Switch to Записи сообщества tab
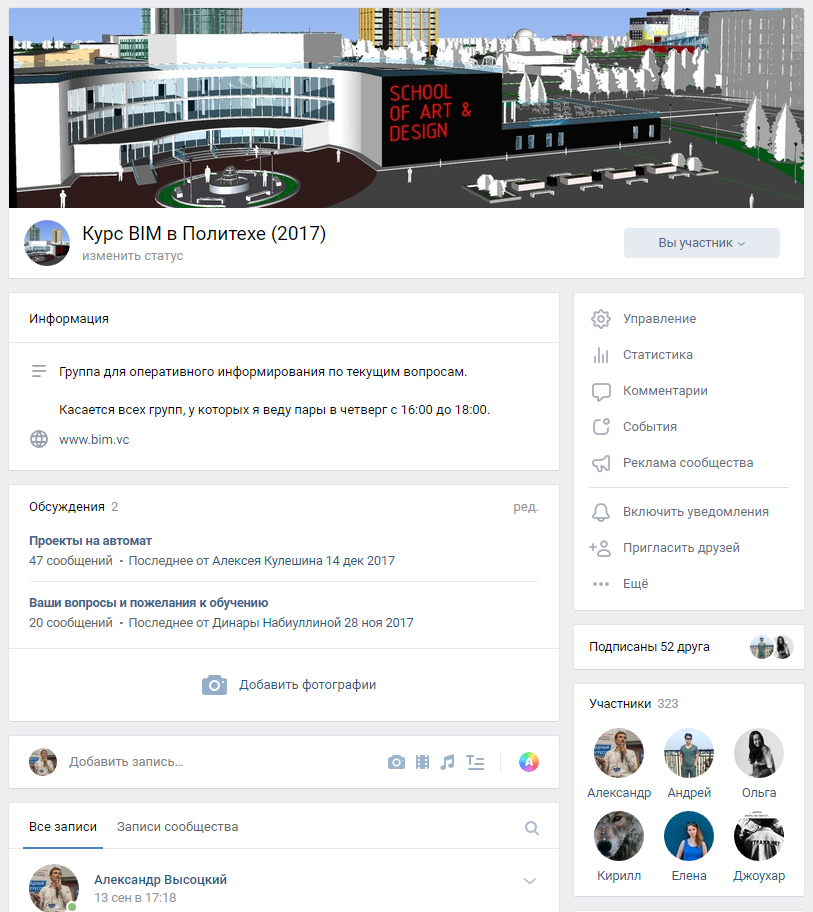 pos(177,827)
